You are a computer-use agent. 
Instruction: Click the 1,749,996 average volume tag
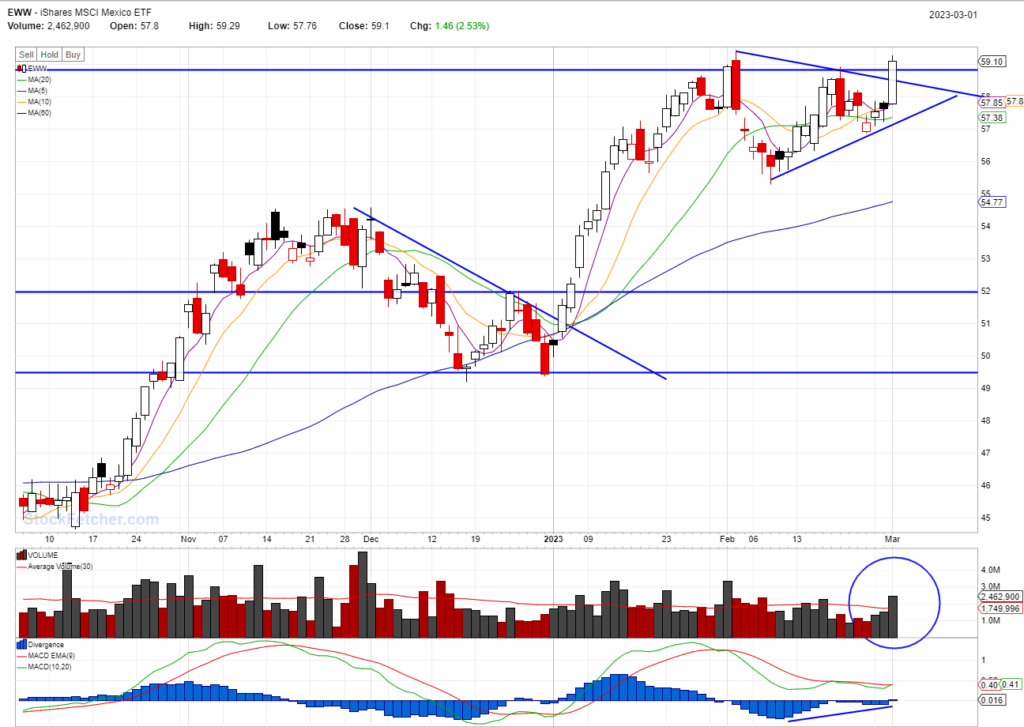998,608
